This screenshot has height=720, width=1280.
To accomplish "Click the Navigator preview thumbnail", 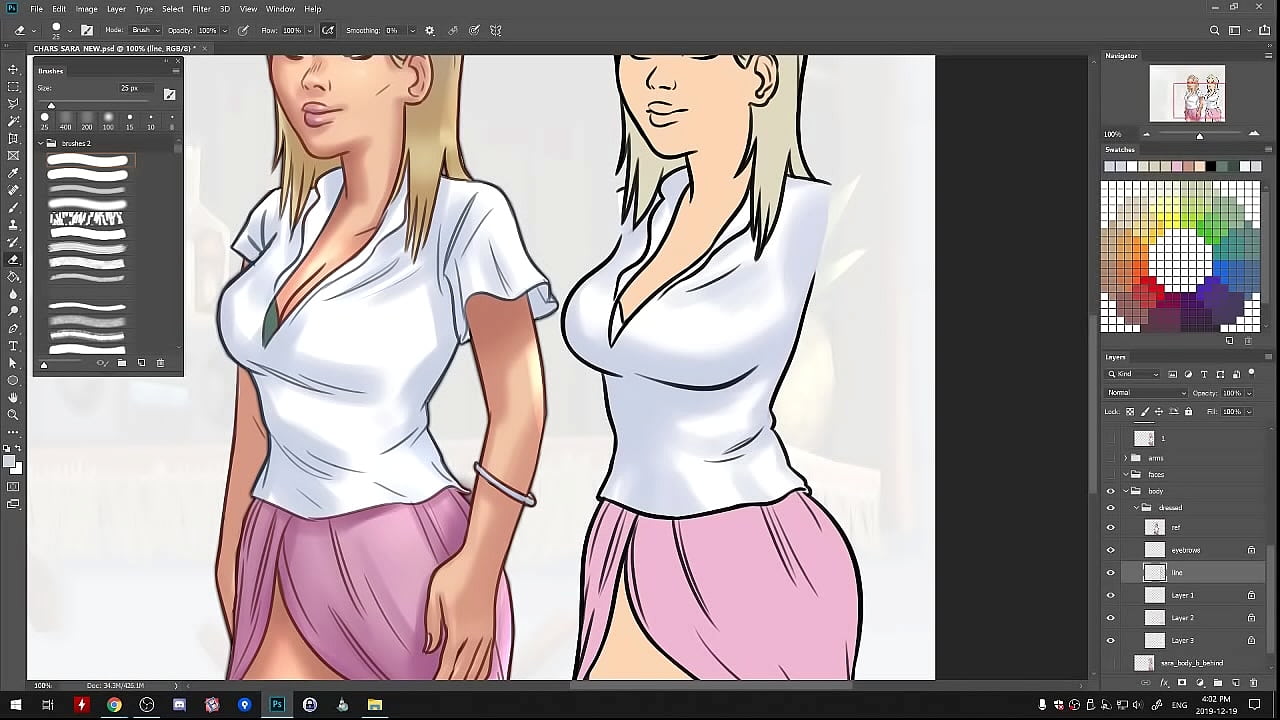I will 1187,93.
